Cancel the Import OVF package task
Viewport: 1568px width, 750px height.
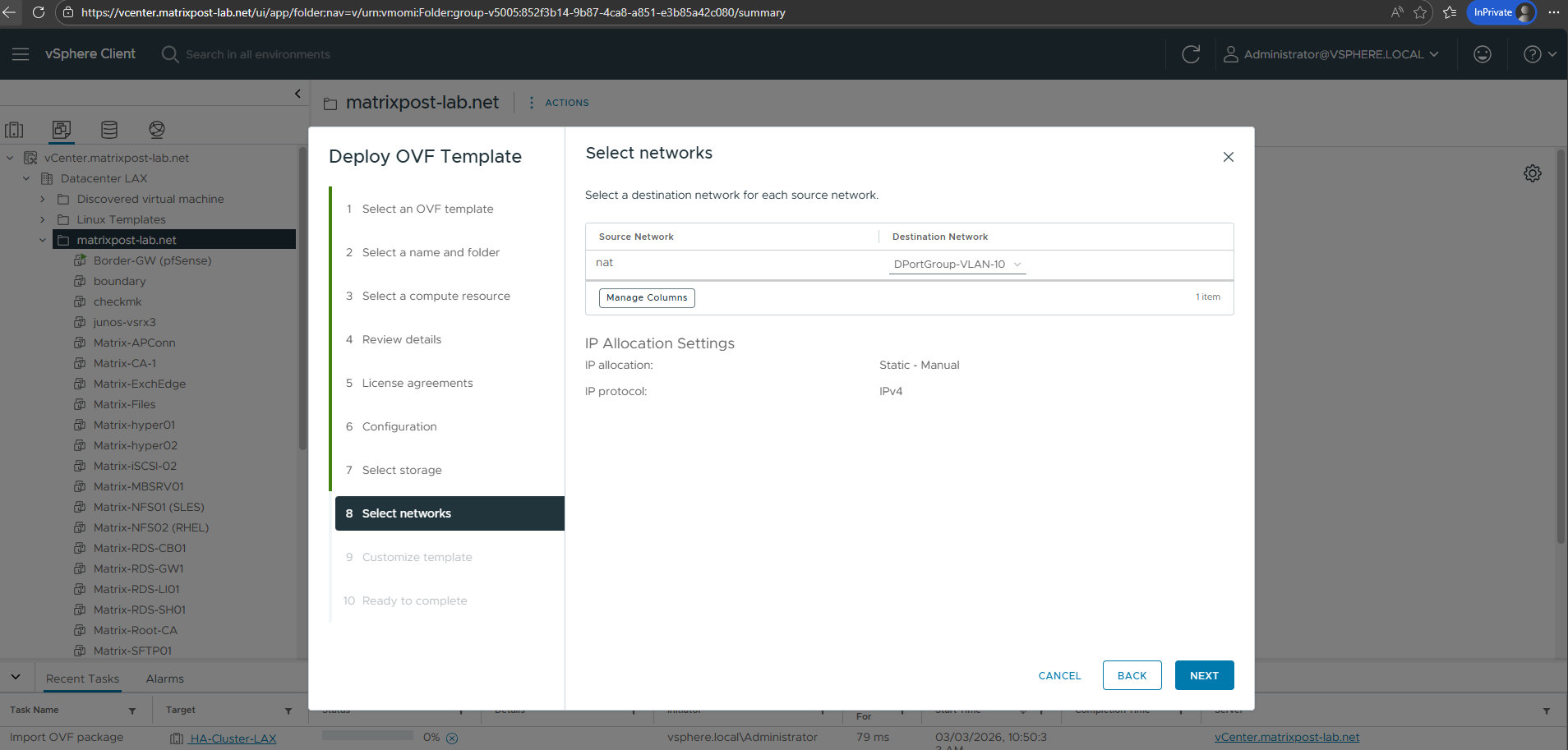pyautogui.click(x=452, y=738)
